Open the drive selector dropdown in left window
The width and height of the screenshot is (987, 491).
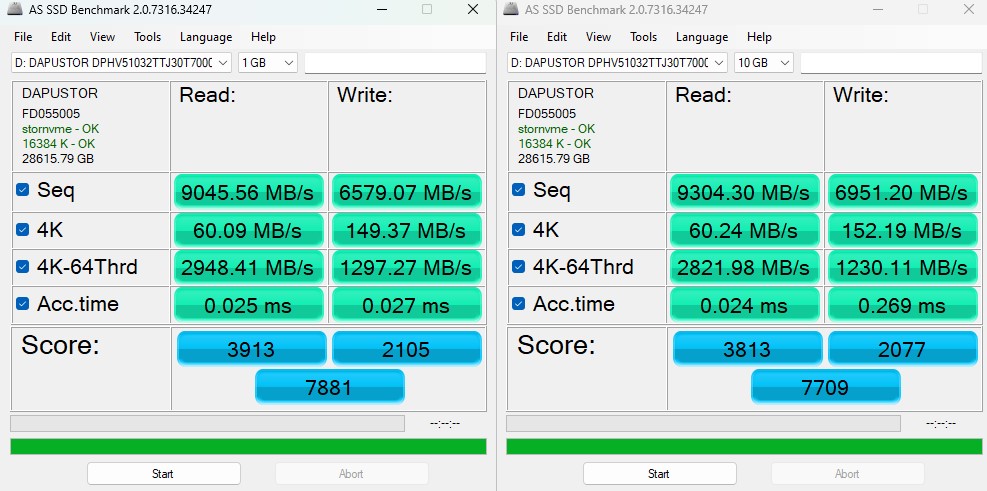121,62
